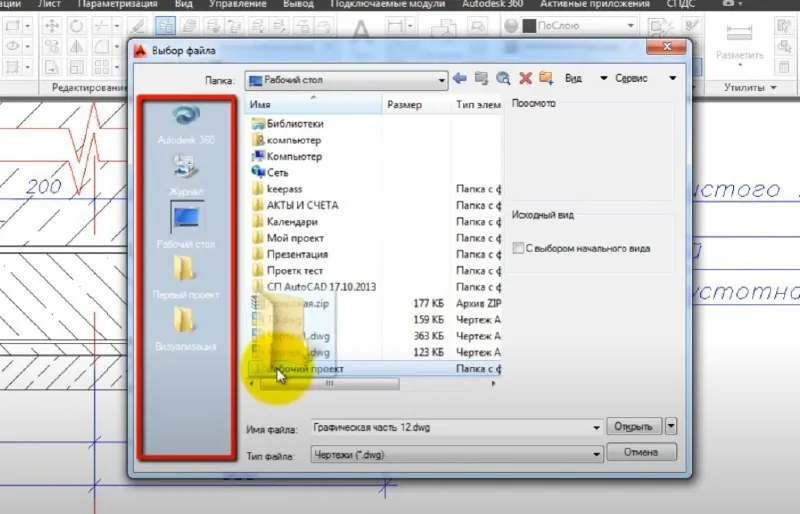Open the Autodesk 360 location in sidebar

tap(186, 124)
